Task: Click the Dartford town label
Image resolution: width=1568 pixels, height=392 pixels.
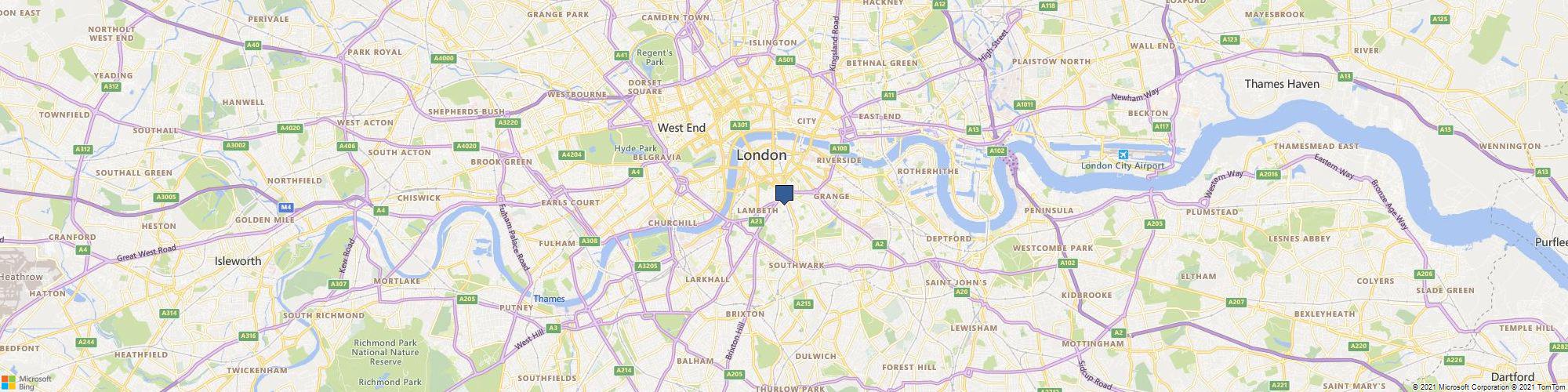Action: point(1512,378)
